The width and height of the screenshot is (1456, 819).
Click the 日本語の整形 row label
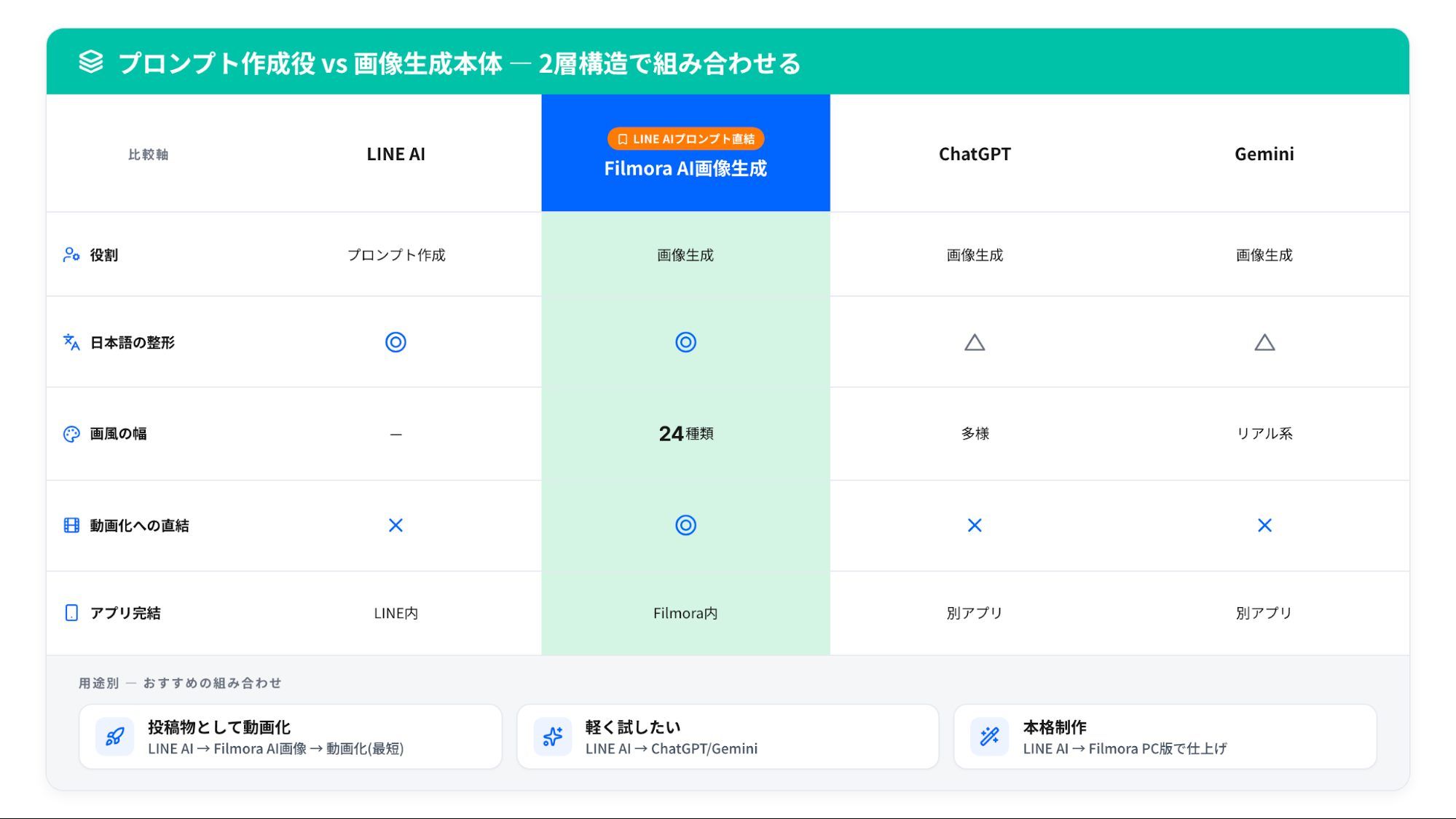point(133,342)
